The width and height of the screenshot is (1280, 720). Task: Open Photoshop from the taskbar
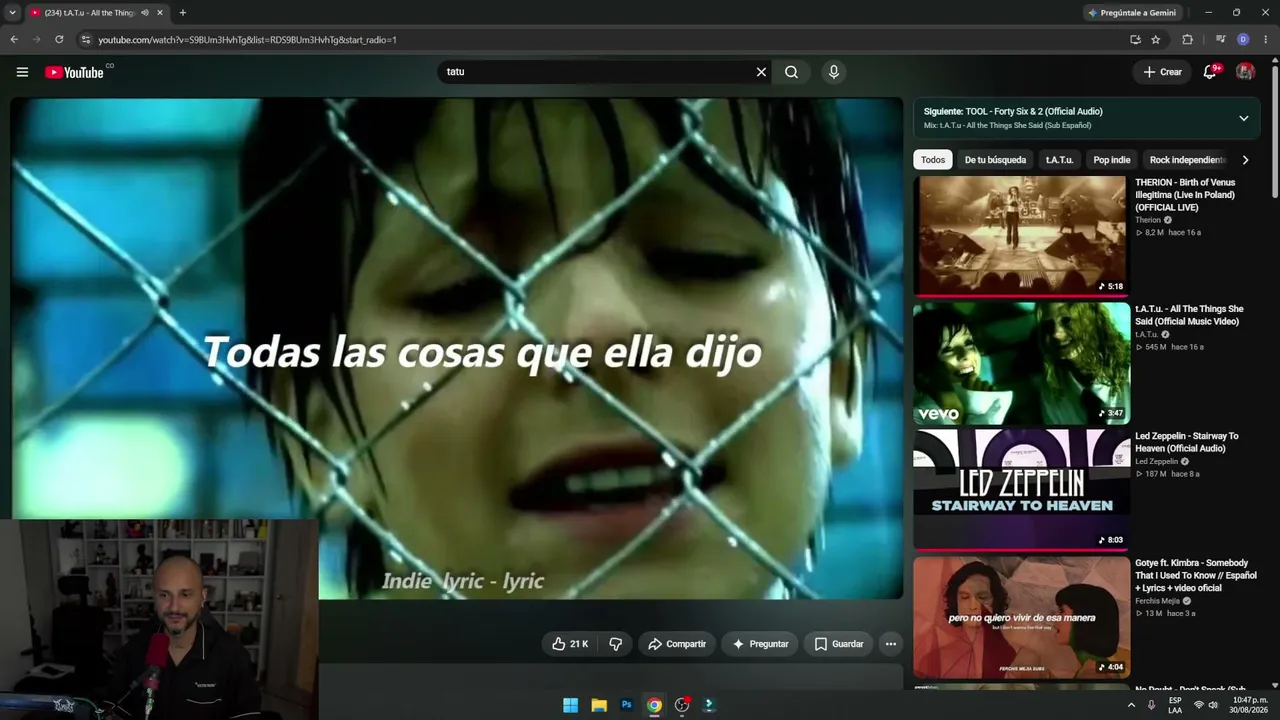tap(626, 705)
